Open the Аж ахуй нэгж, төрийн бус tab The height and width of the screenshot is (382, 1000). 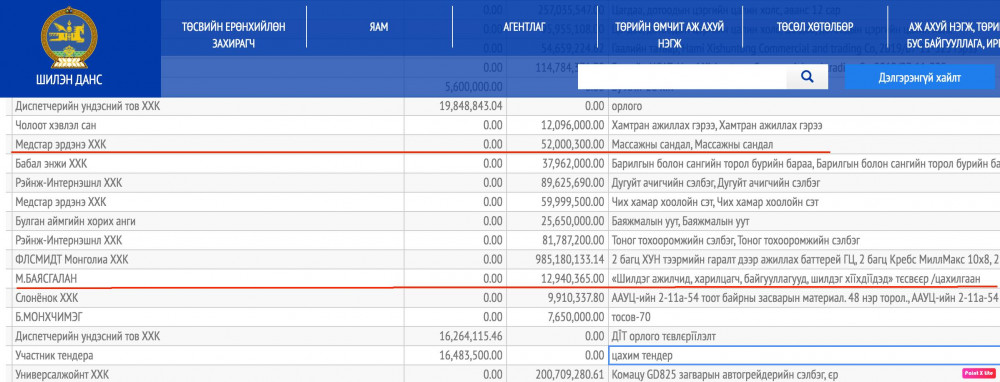tap(953, 36)
